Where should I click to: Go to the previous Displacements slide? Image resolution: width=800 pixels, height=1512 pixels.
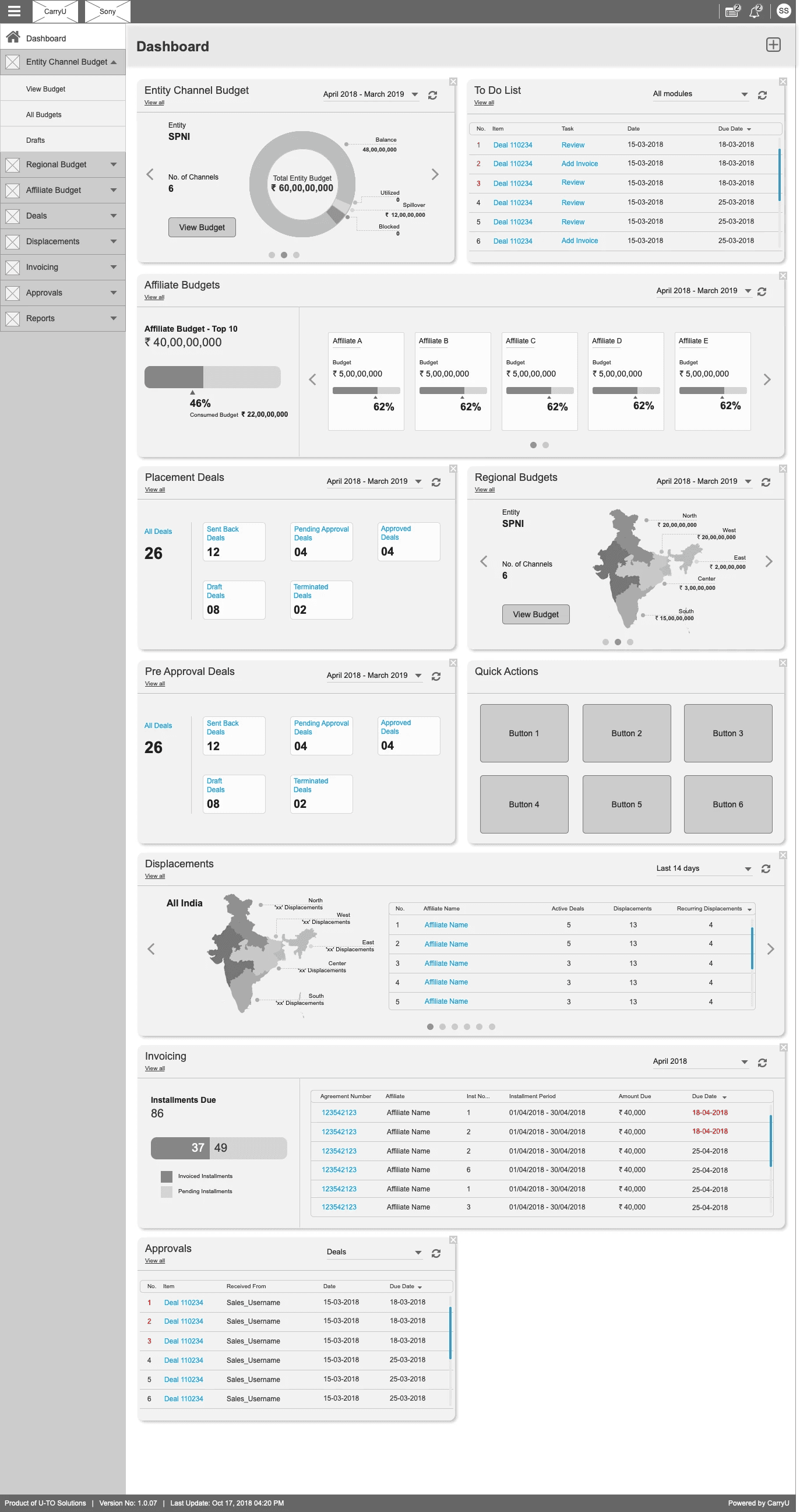point(151,949)
